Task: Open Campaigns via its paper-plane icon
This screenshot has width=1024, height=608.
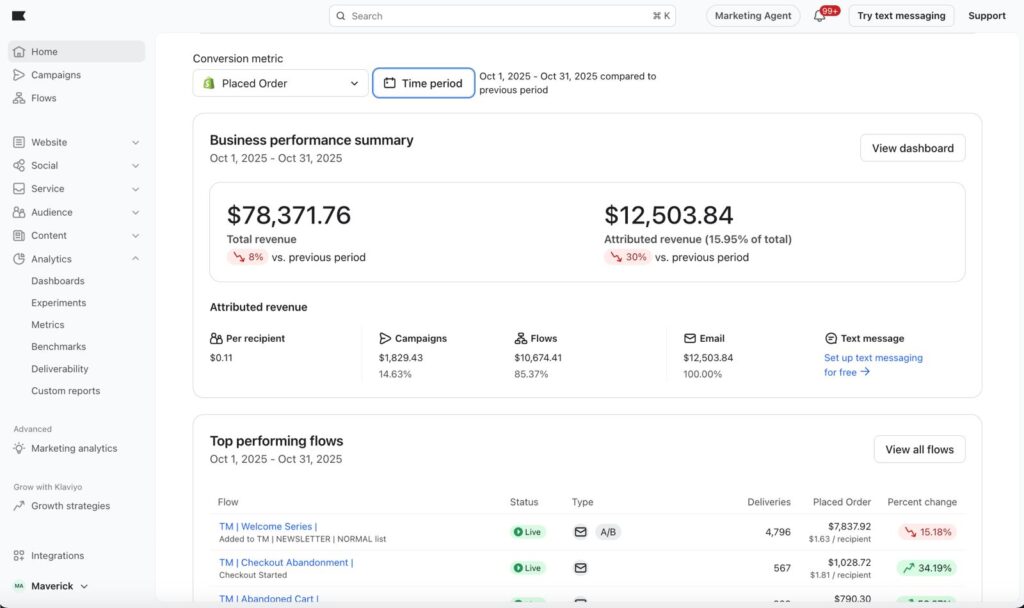Action: pyautogui.click(x=19, y=75)
